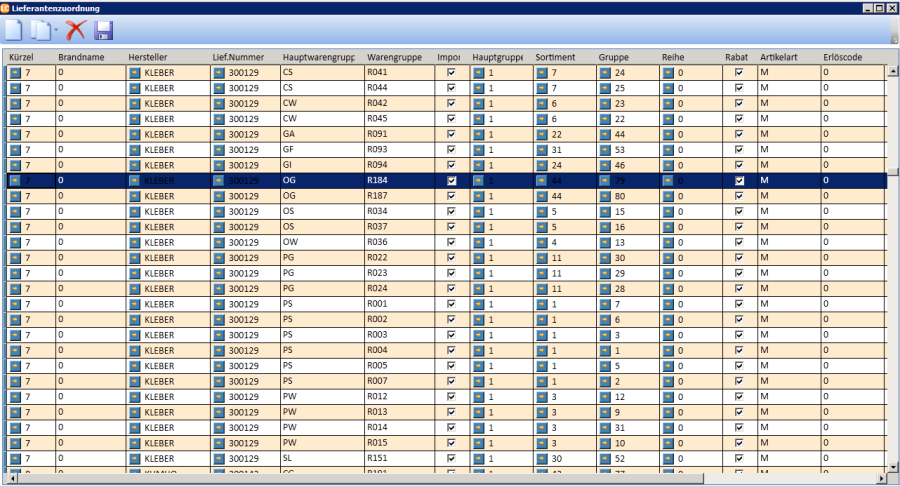Click the red X delete icon
900x487 pixels.
75,30
